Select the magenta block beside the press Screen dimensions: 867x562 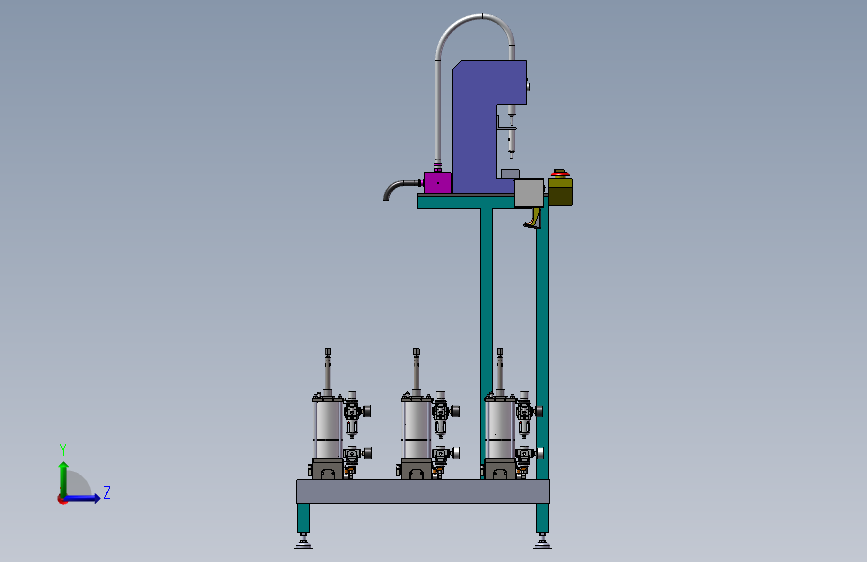tap(437, 183)
